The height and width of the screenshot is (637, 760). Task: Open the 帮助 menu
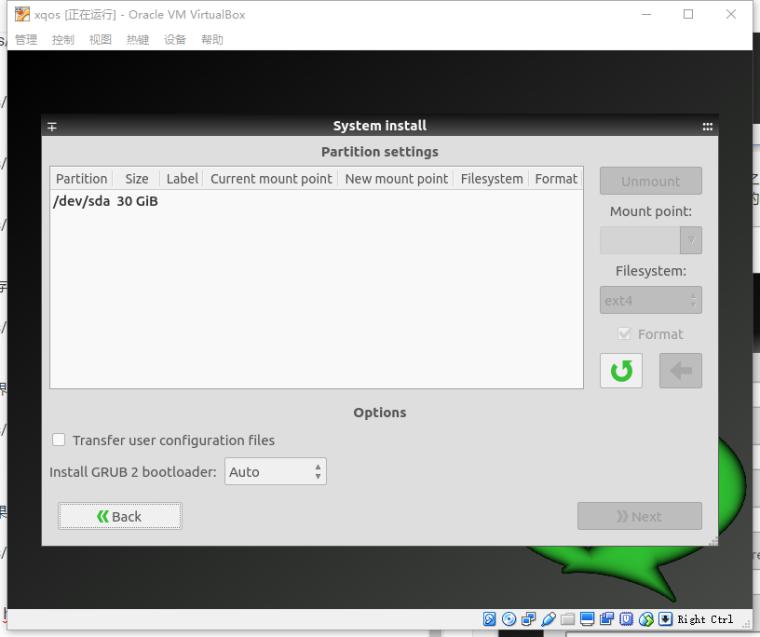212,39
